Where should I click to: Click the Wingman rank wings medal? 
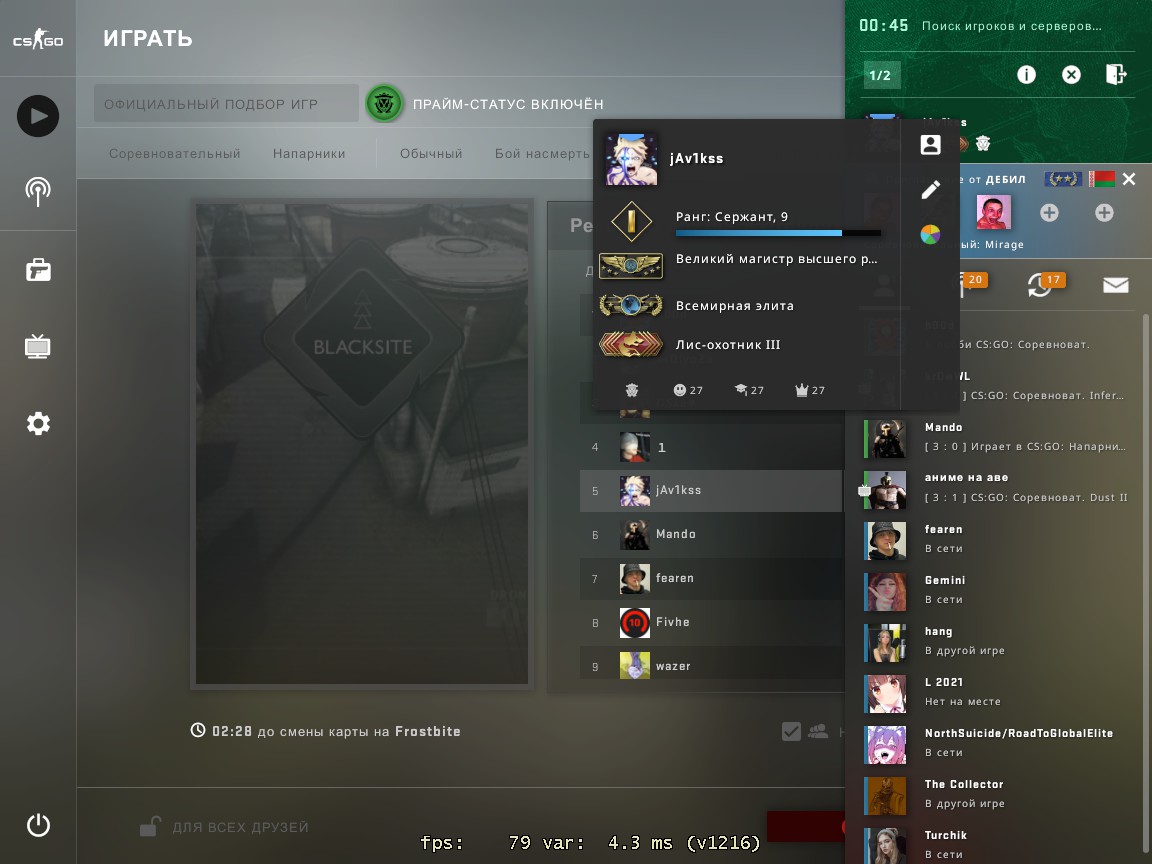click(x=631, y=265)
